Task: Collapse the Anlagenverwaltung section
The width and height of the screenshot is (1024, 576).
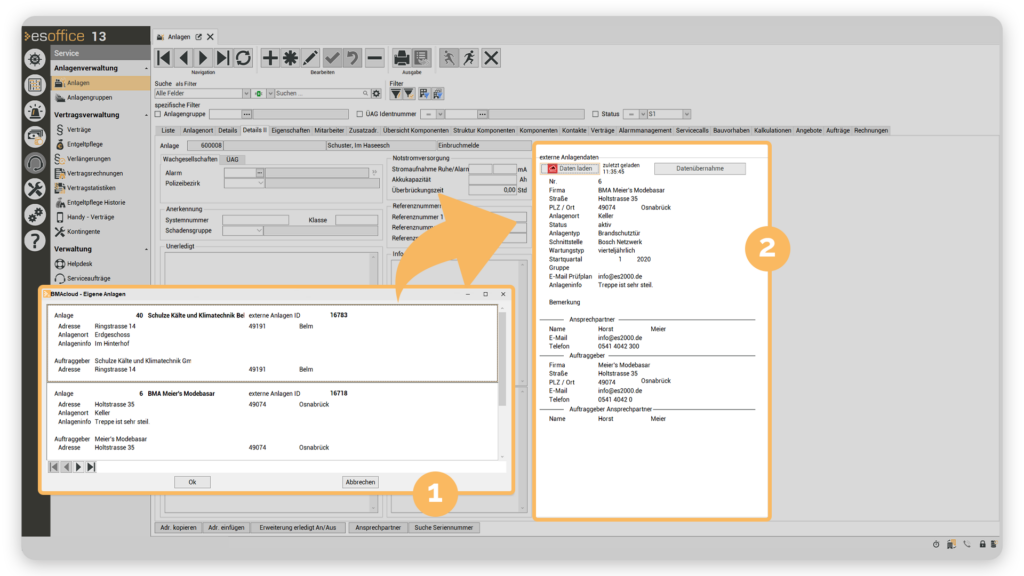Action: point(146,69)
